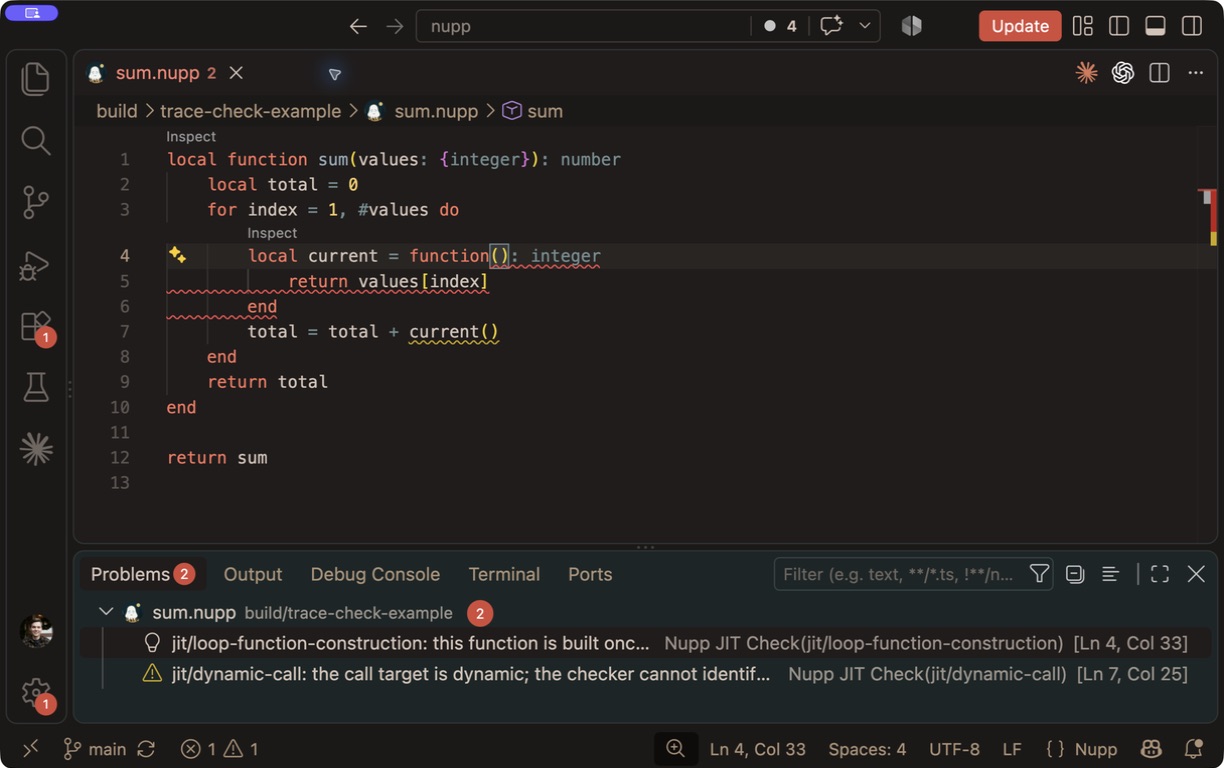
Task: Open the Copilot status icon
Action: click(x=1151, y=749)
